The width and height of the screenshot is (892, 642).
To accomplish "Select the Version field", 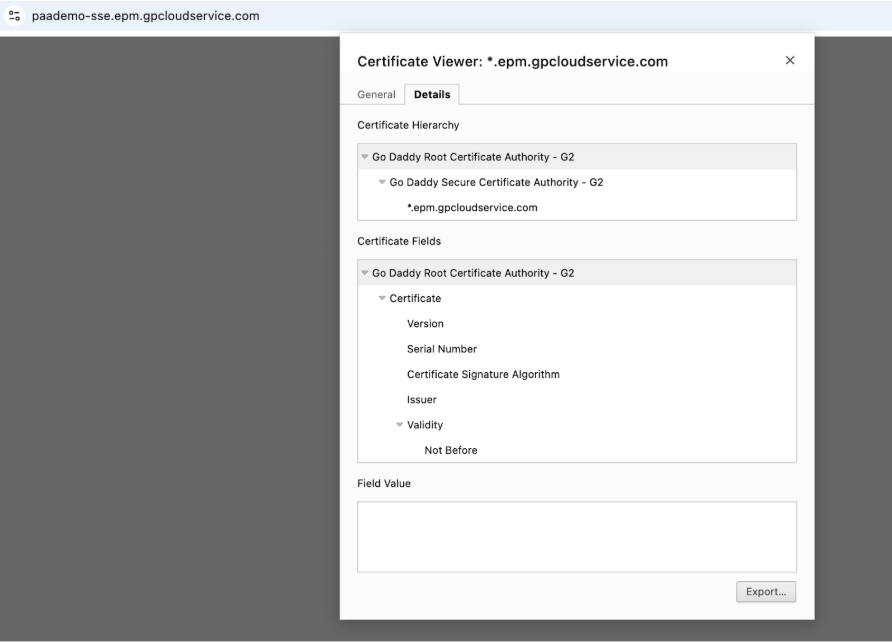I will pos(425,324).
